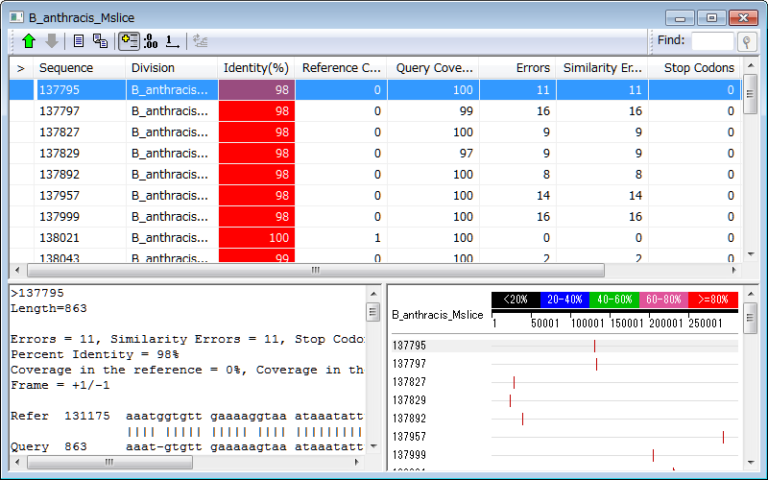The image size is (768, 480).
Task: Select sequence row 137797
Action: (375, 111)
